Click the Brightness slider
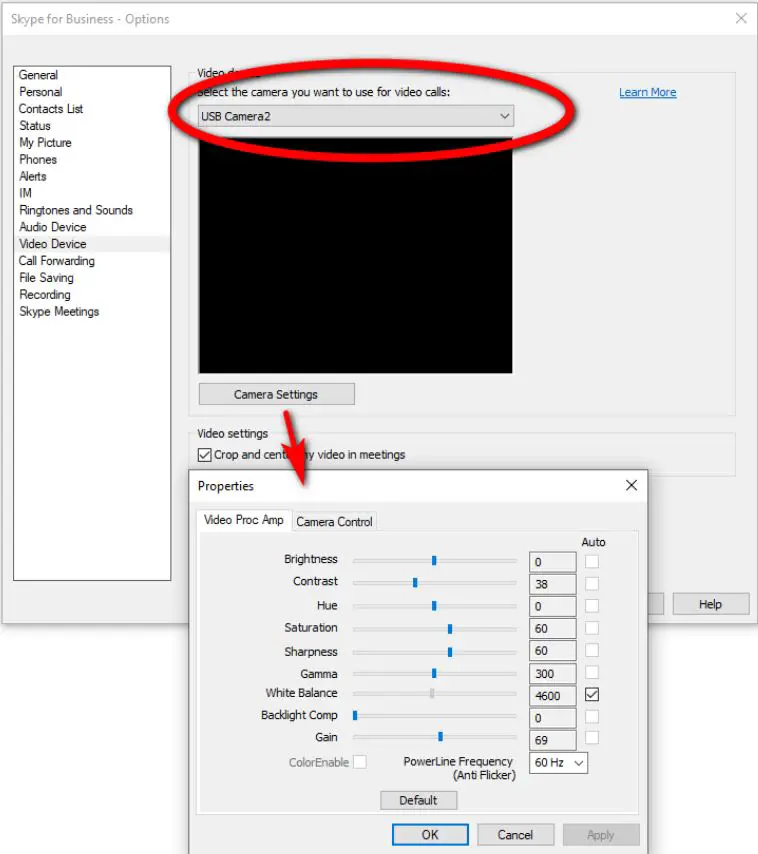This screenshot has height=854, width=758. (x=434, y=560)
